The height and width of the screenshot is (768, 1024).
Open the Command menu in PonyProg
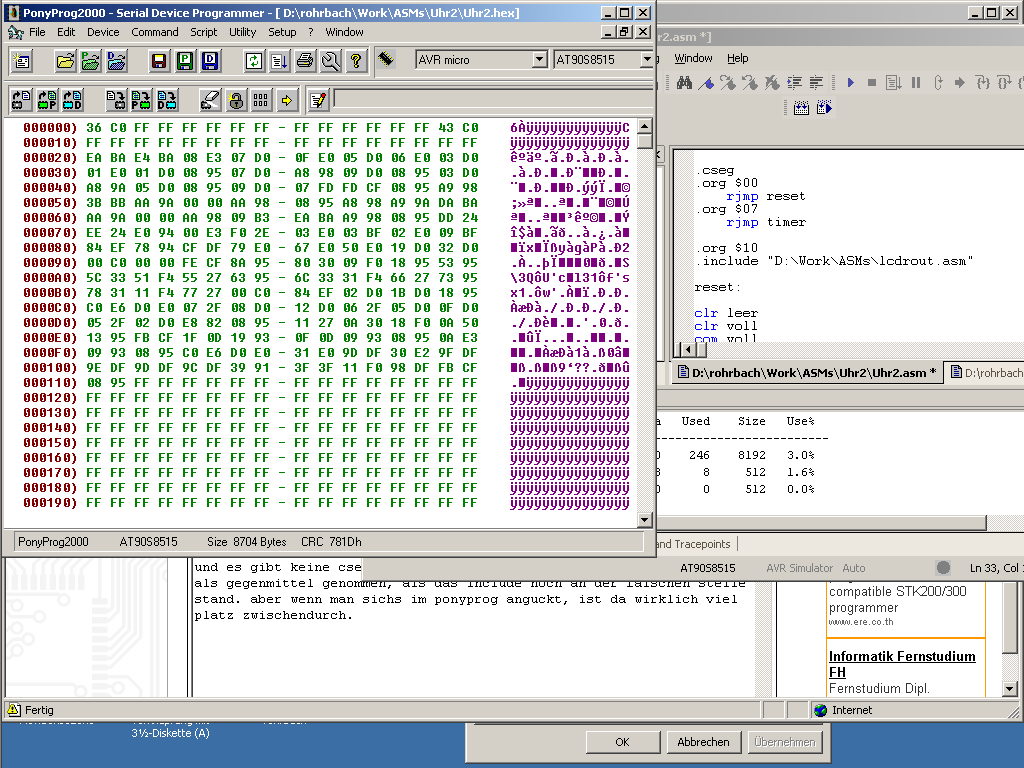(155, 32)
